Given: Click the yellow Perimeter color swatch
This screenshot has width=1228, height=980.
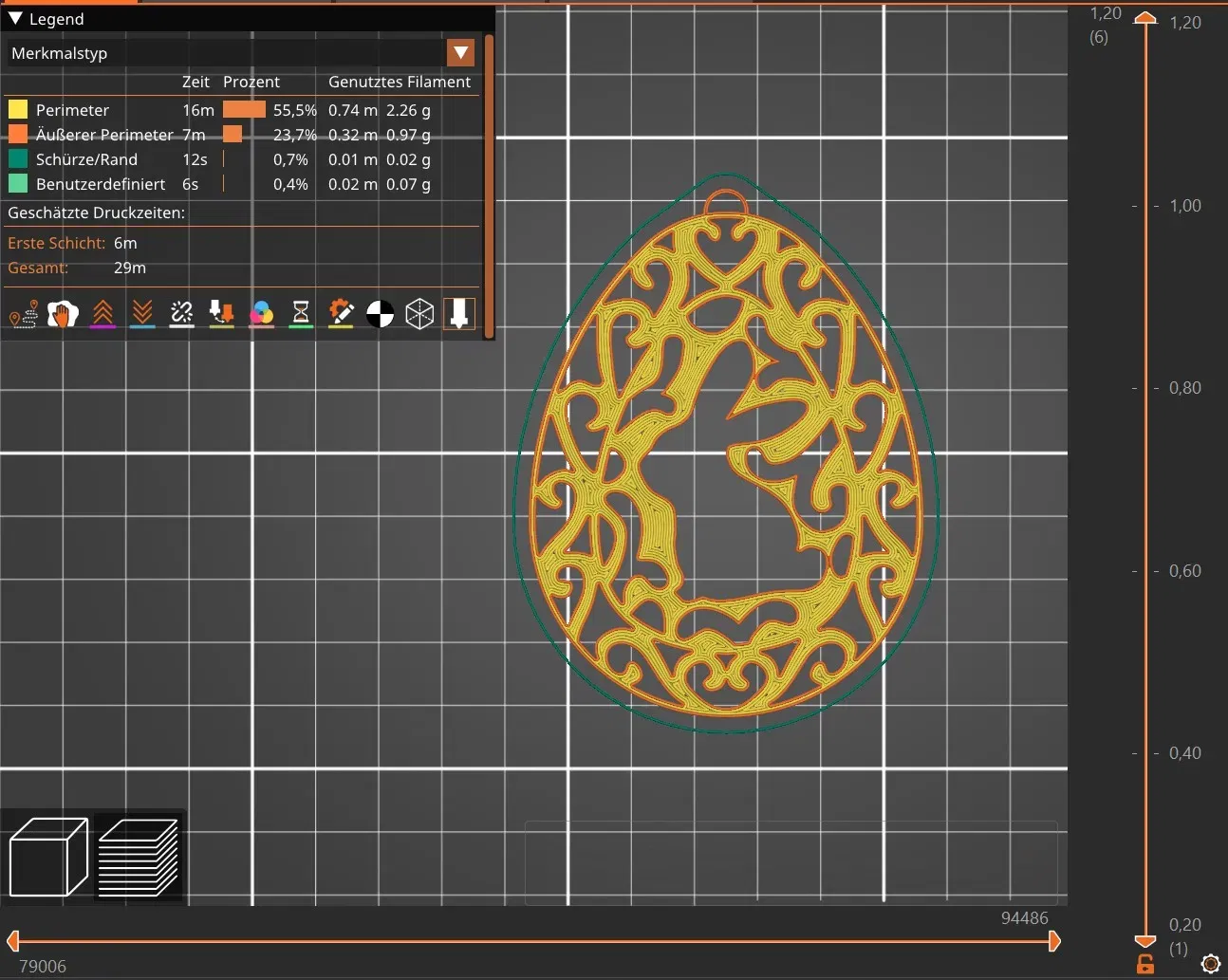Looking at the screenshot, I should tap(18, 109).
